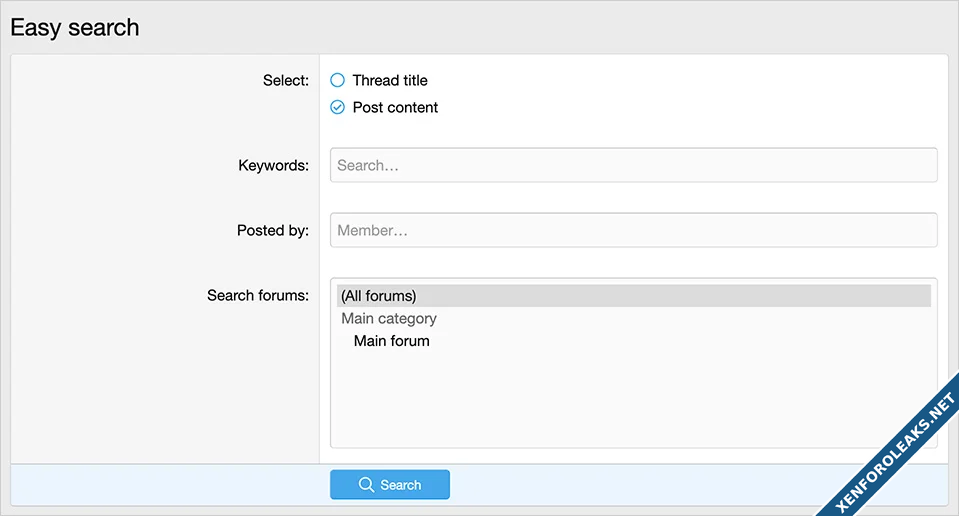Select 'Main forum' in the forum list
Image resolution: width=959 pixels, height=516 pixels.
click(x=391, y=341)
